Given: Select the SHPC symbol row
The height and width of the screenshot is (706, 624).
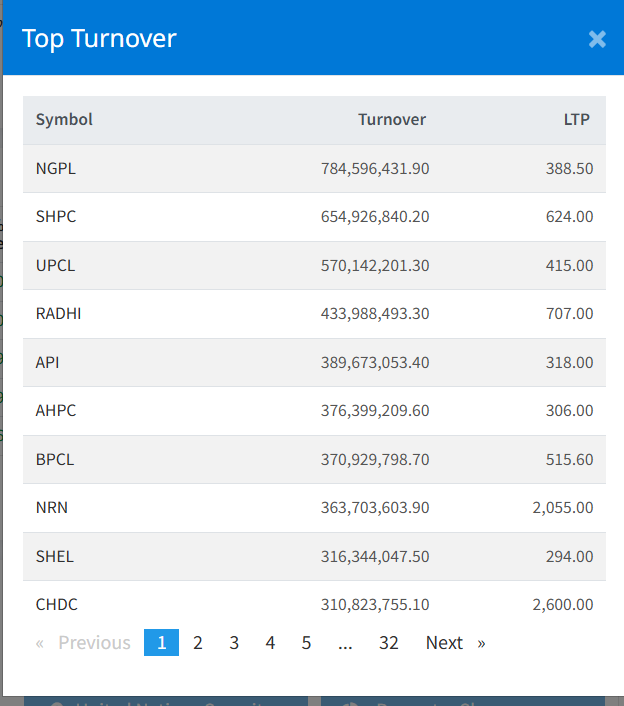Looking at the screenshot, I should click(56, 217).
